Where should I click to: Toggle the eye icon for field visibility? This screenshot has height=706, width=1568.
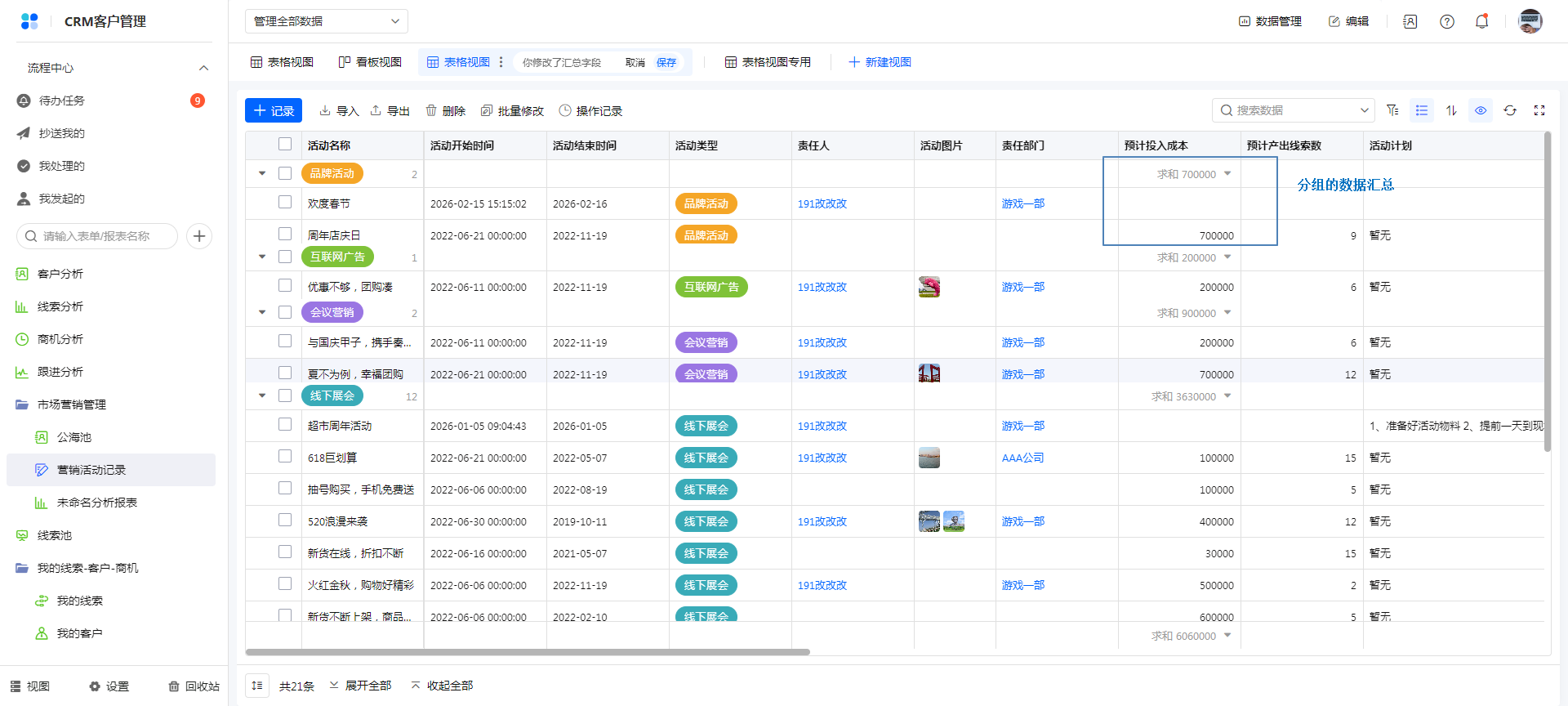click(x=1481, y=110)
